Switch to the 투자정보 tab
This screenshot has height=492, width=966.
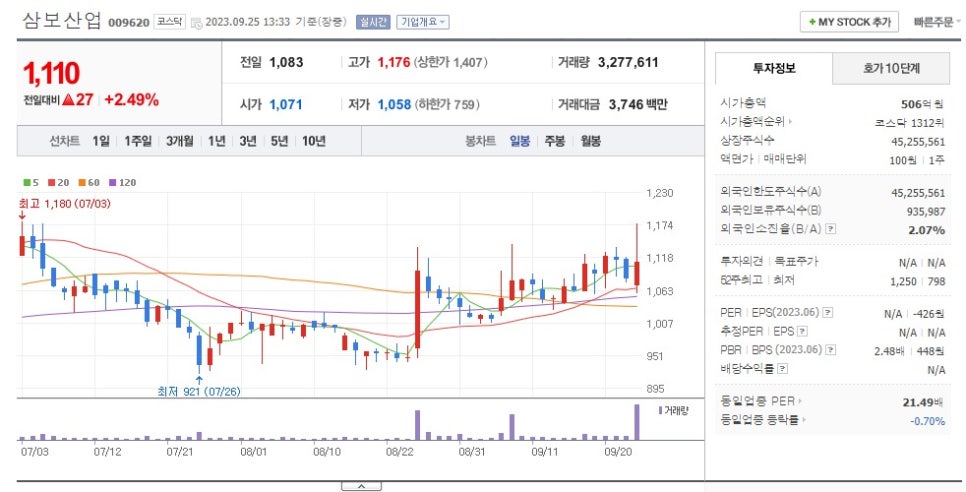[774, 68]
